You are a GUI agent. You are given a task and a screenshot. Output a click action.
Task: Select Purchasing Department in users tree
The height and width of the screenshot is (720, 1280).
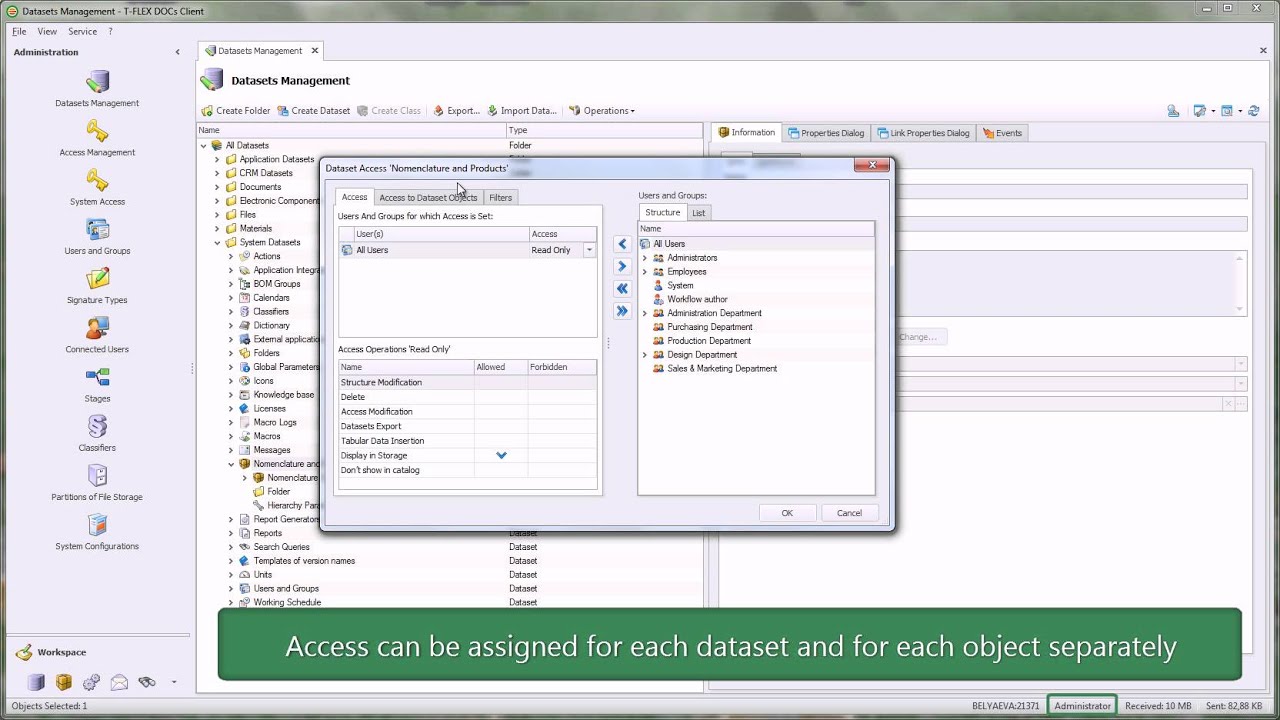(x=709, y=327)
